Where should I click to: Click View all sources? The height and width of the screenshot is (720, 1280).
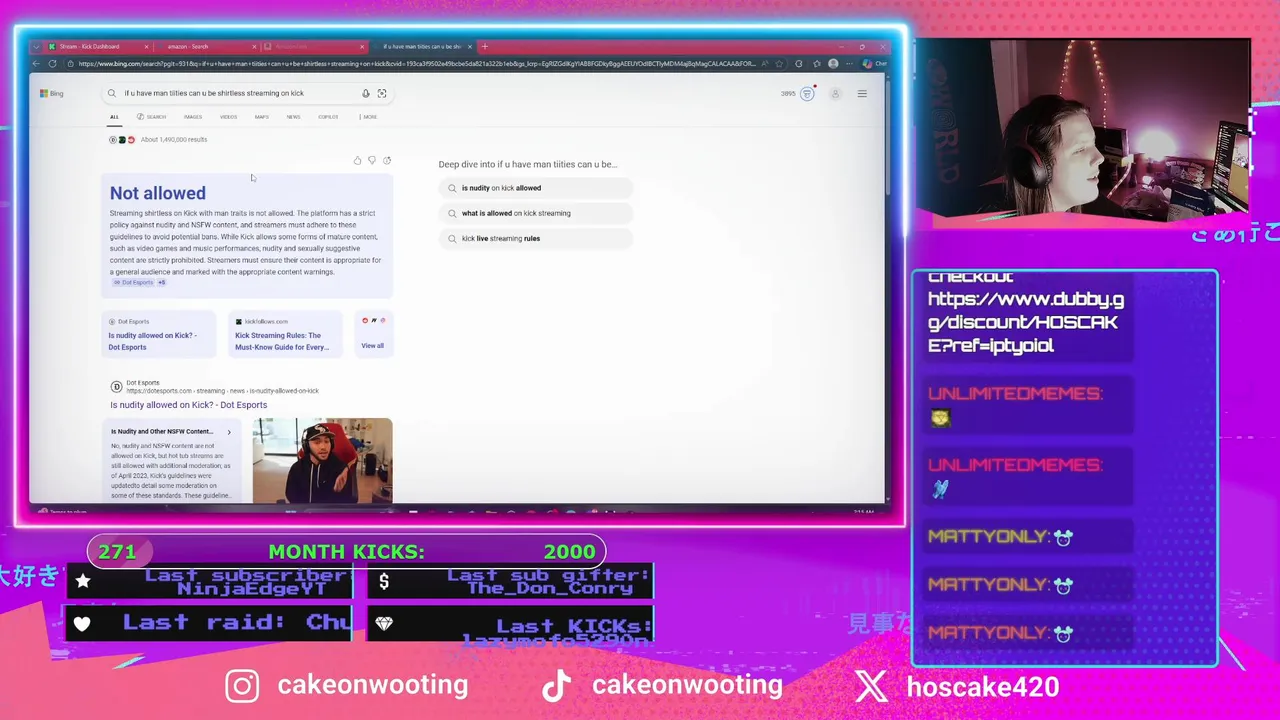click(x=372, y=346)
